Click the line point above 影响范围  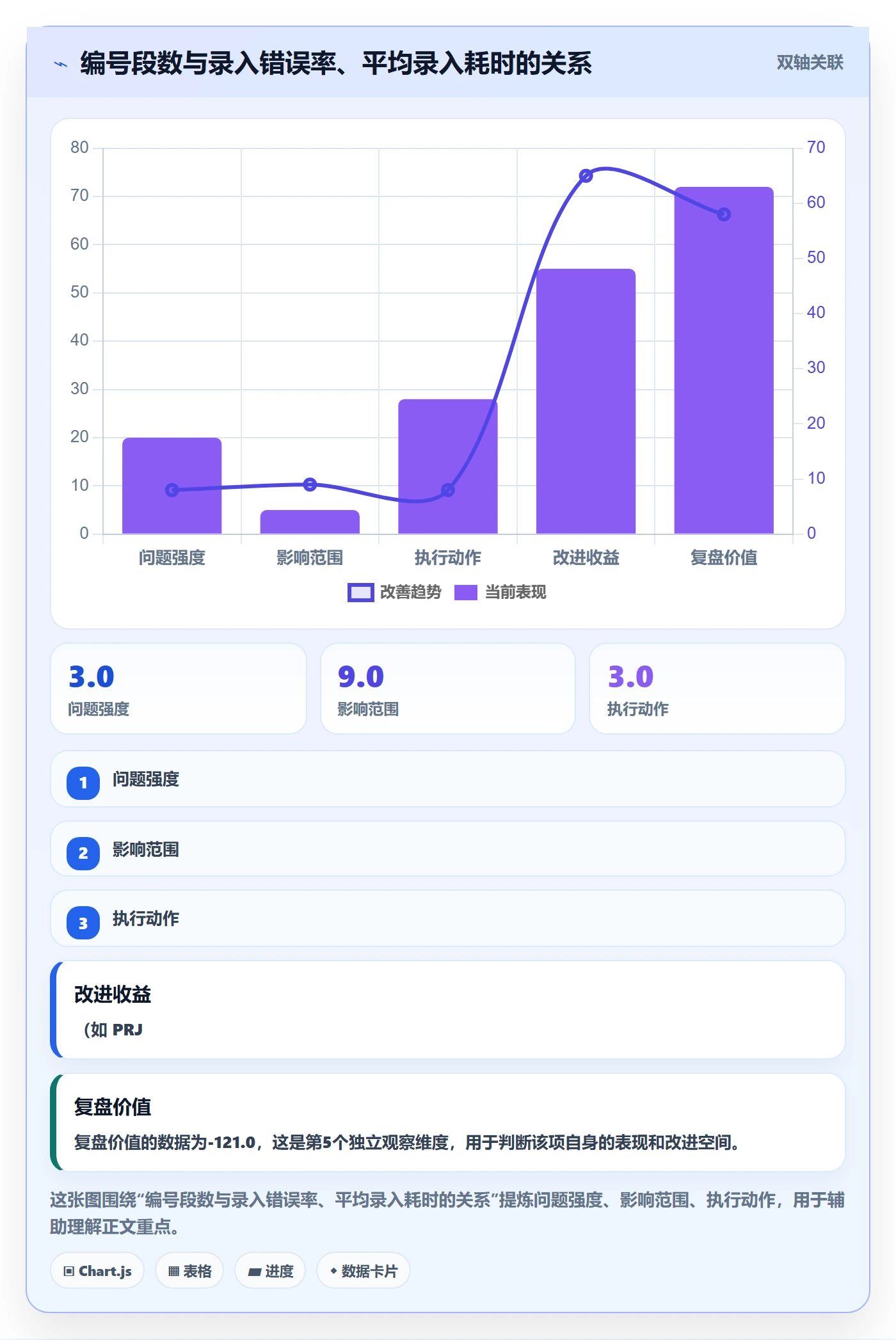pos(310,484)
